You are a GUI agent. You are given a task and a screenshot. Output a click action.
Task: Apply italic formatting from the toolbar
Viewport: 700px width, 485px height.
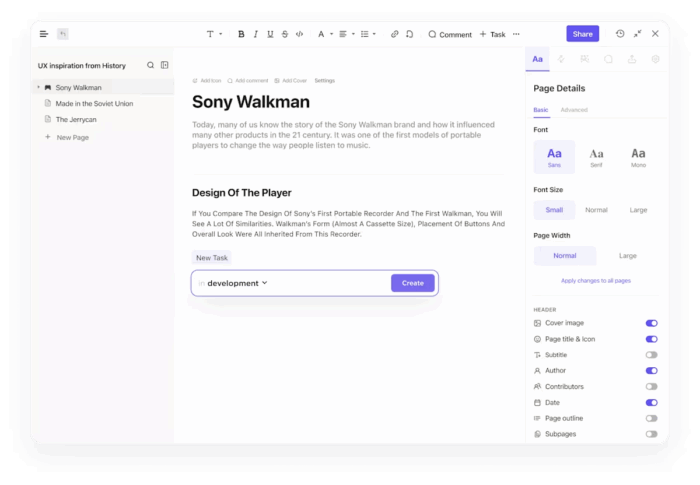tap(256, 34)
